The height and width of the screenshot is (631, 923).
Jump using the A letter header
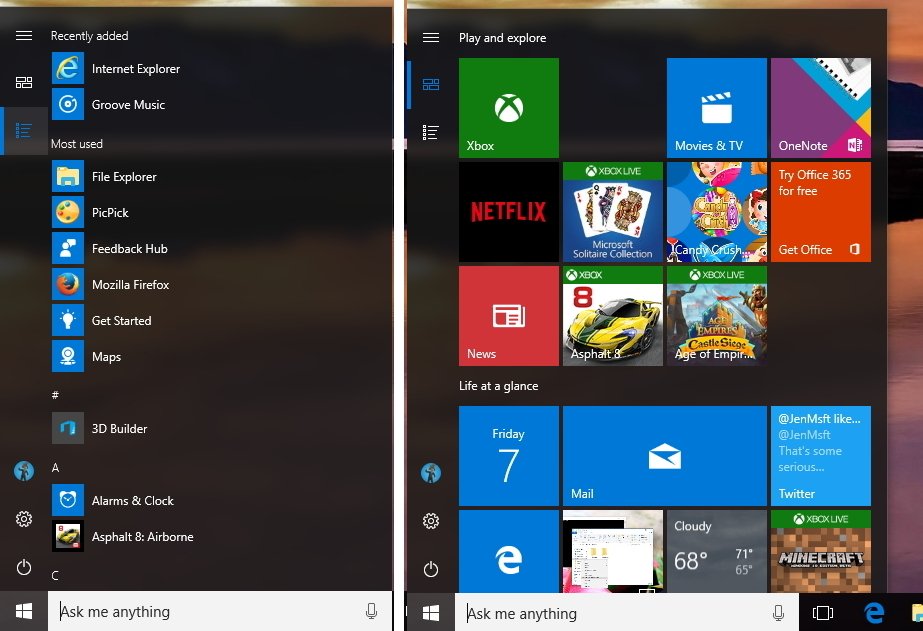(55, 467)
